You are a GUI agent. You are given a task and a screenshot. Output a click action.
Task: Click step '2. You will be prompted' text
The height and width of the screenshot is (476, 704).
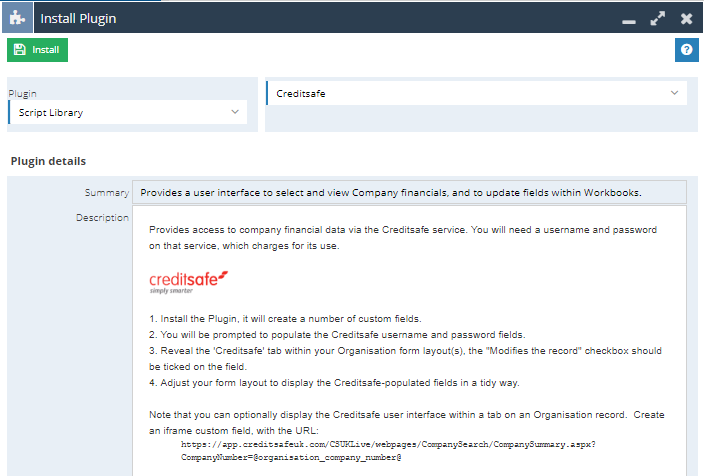tap(337, 335)
